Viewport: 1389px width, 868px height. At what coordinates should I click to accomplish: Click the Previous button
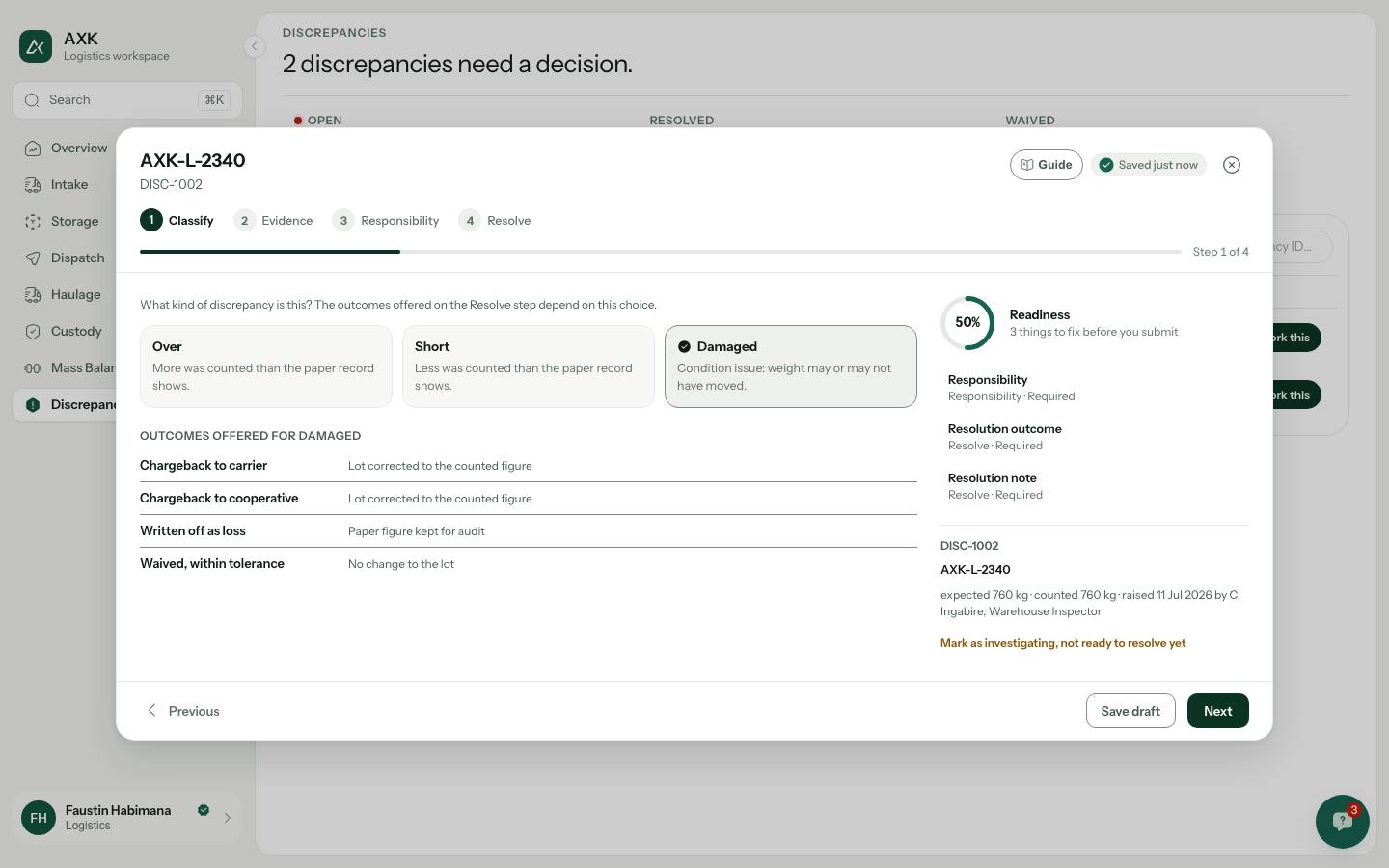pyautogui.click(x=182, y=711)
